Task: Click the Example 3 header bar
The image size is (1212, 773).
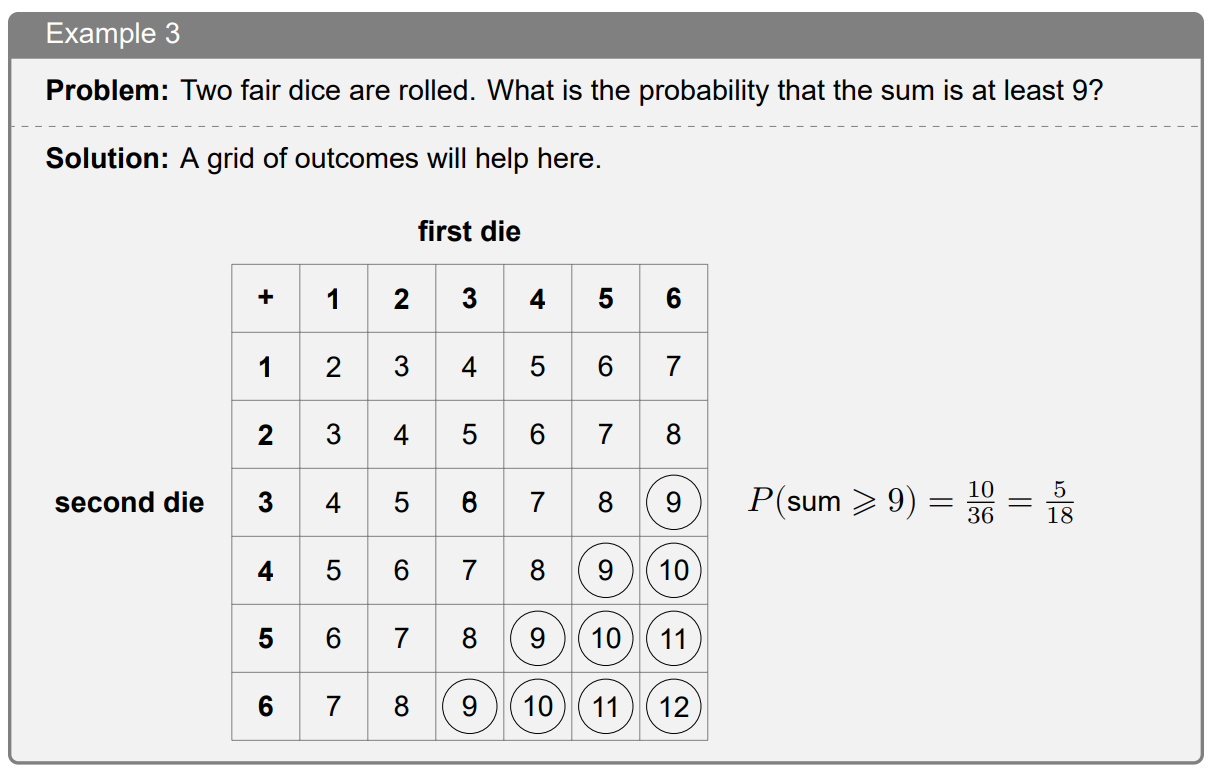Action: coord(605,34)
